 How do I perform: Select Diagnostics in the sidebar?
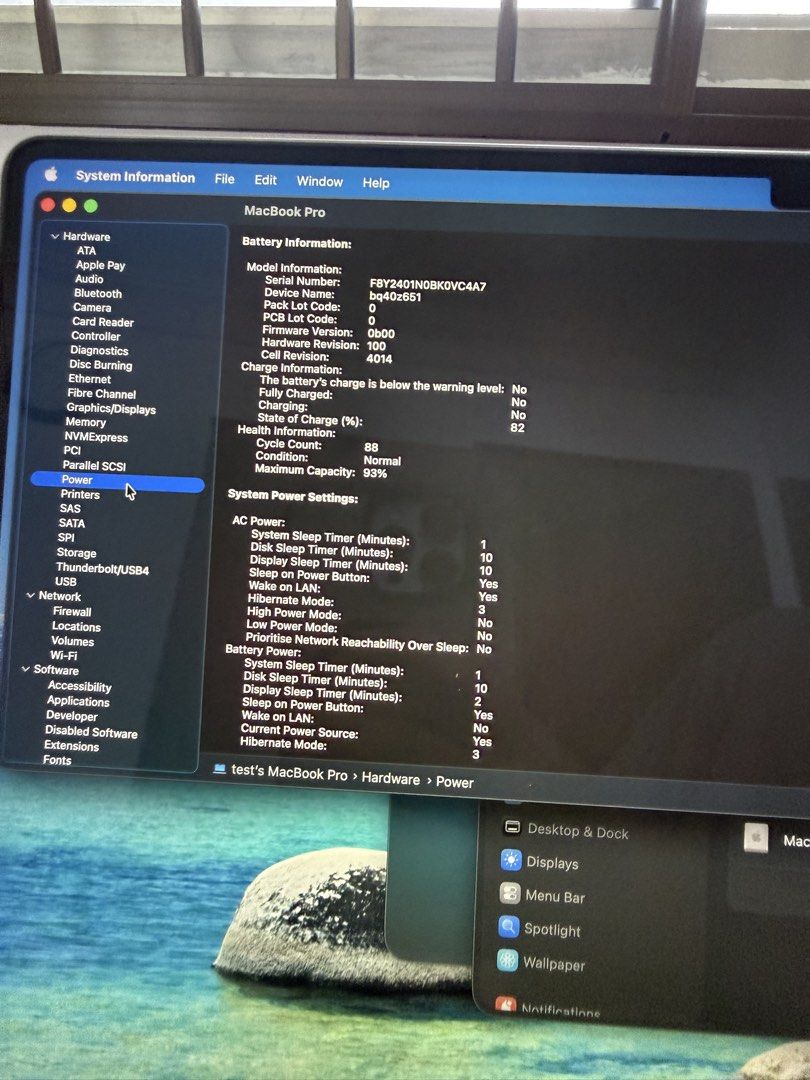99,351
